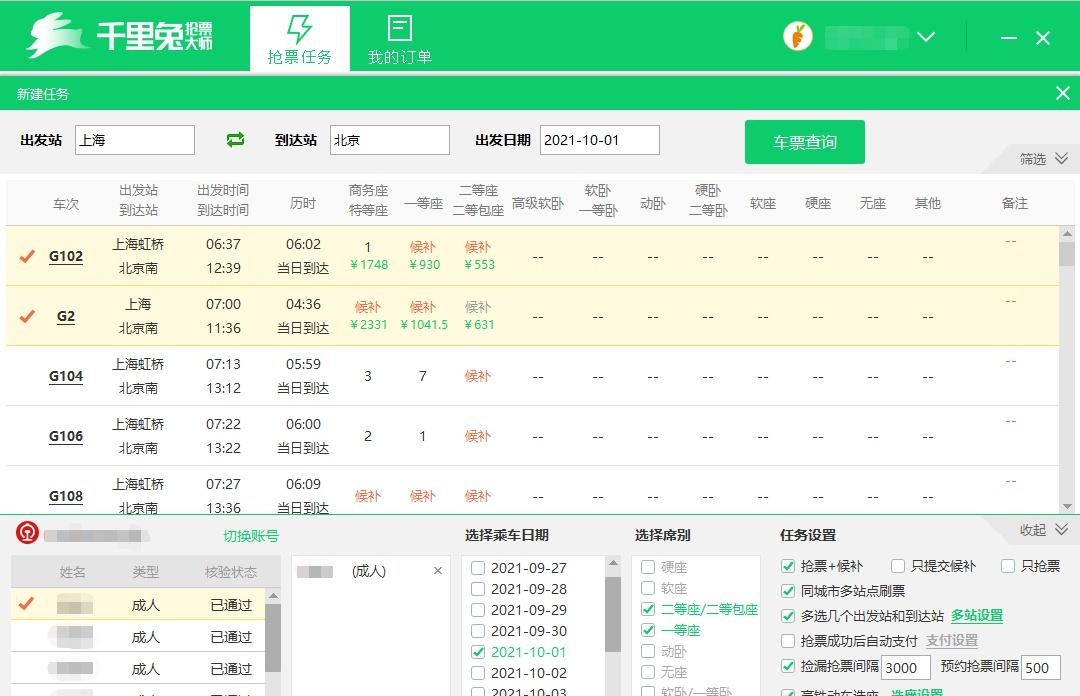Enable 抢票成功后自动支付 checkbox

[x=788, y=641]
